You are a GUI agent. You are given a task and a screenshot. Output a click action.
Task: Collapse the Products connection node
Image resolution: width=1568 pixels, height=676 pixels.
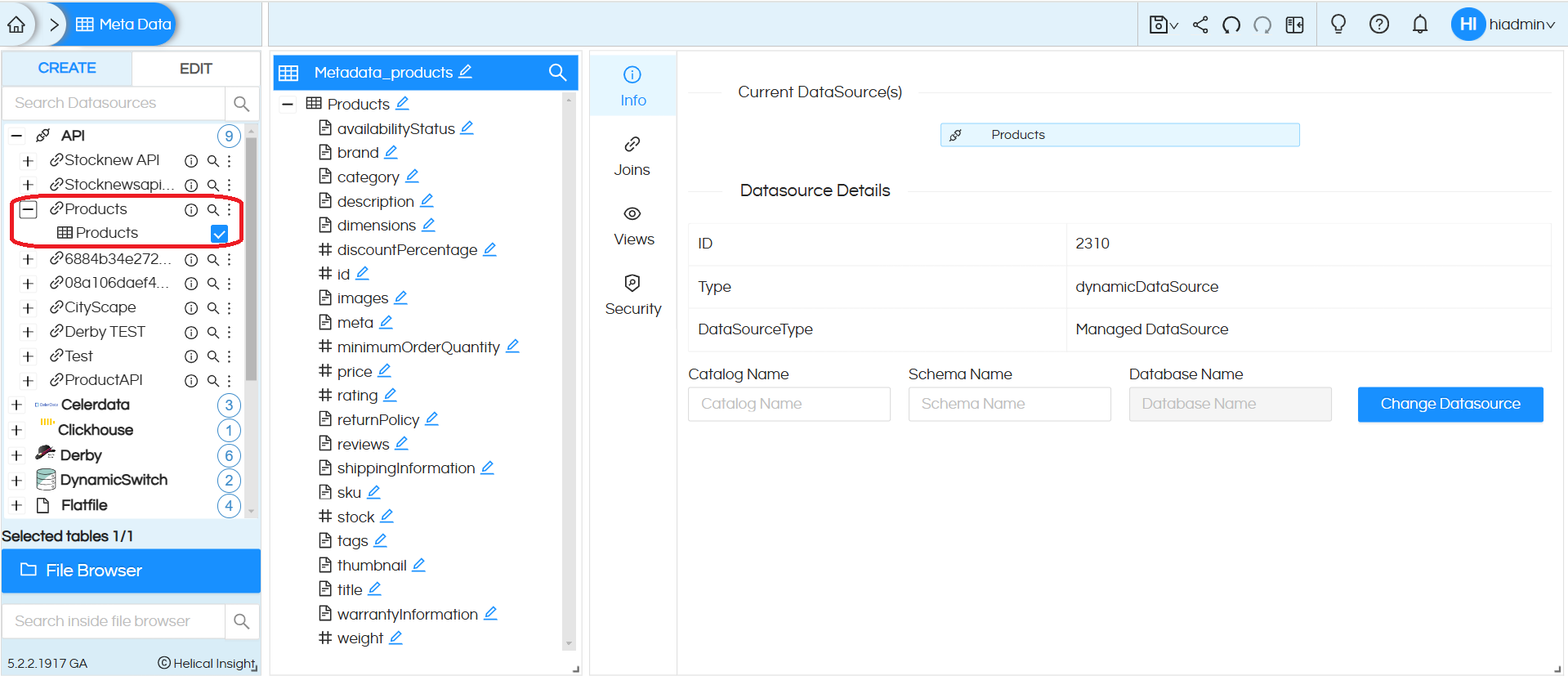pos(29,210)
